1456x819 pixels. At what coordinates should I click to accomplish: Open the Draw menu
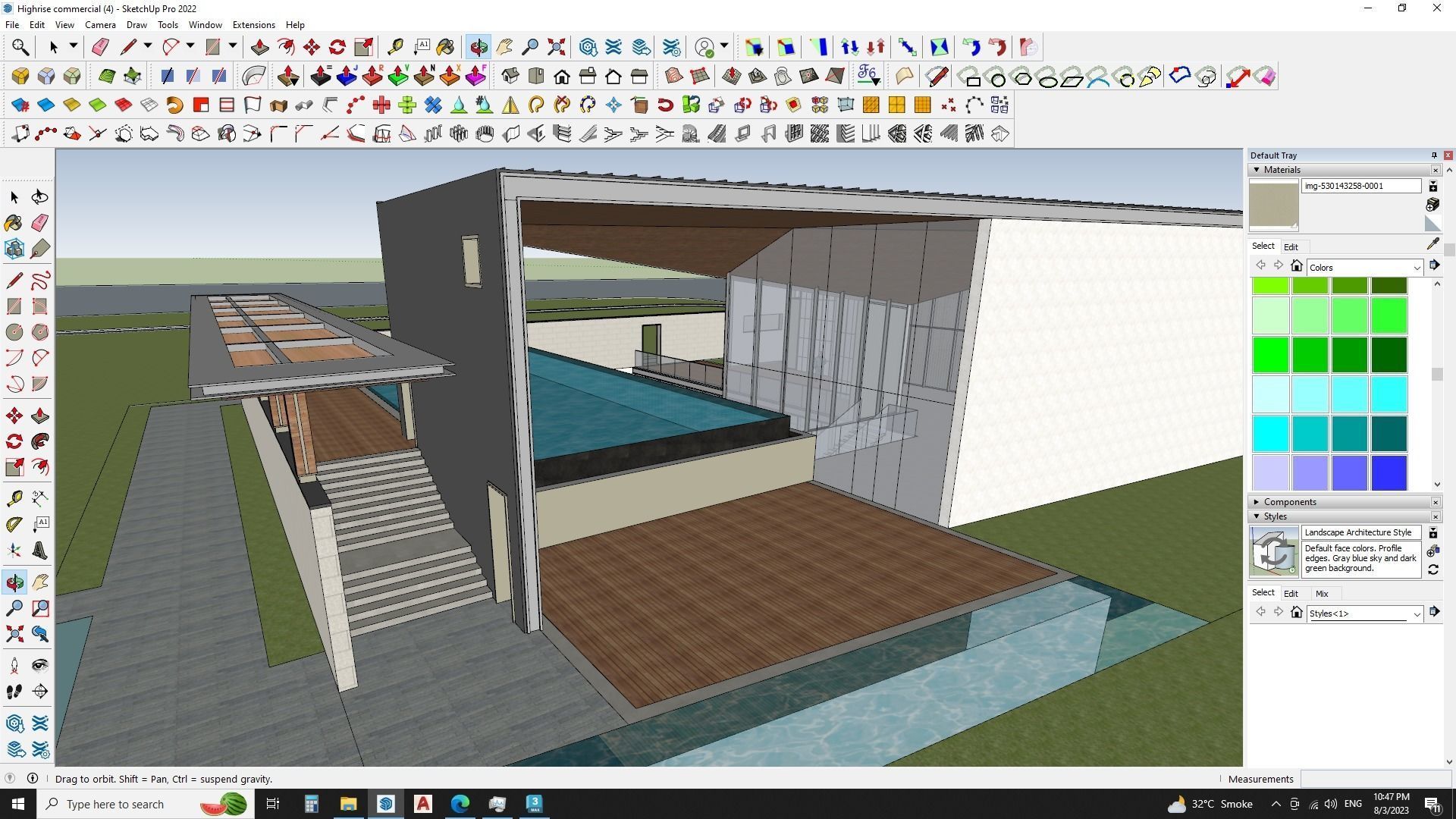(136, 25)
